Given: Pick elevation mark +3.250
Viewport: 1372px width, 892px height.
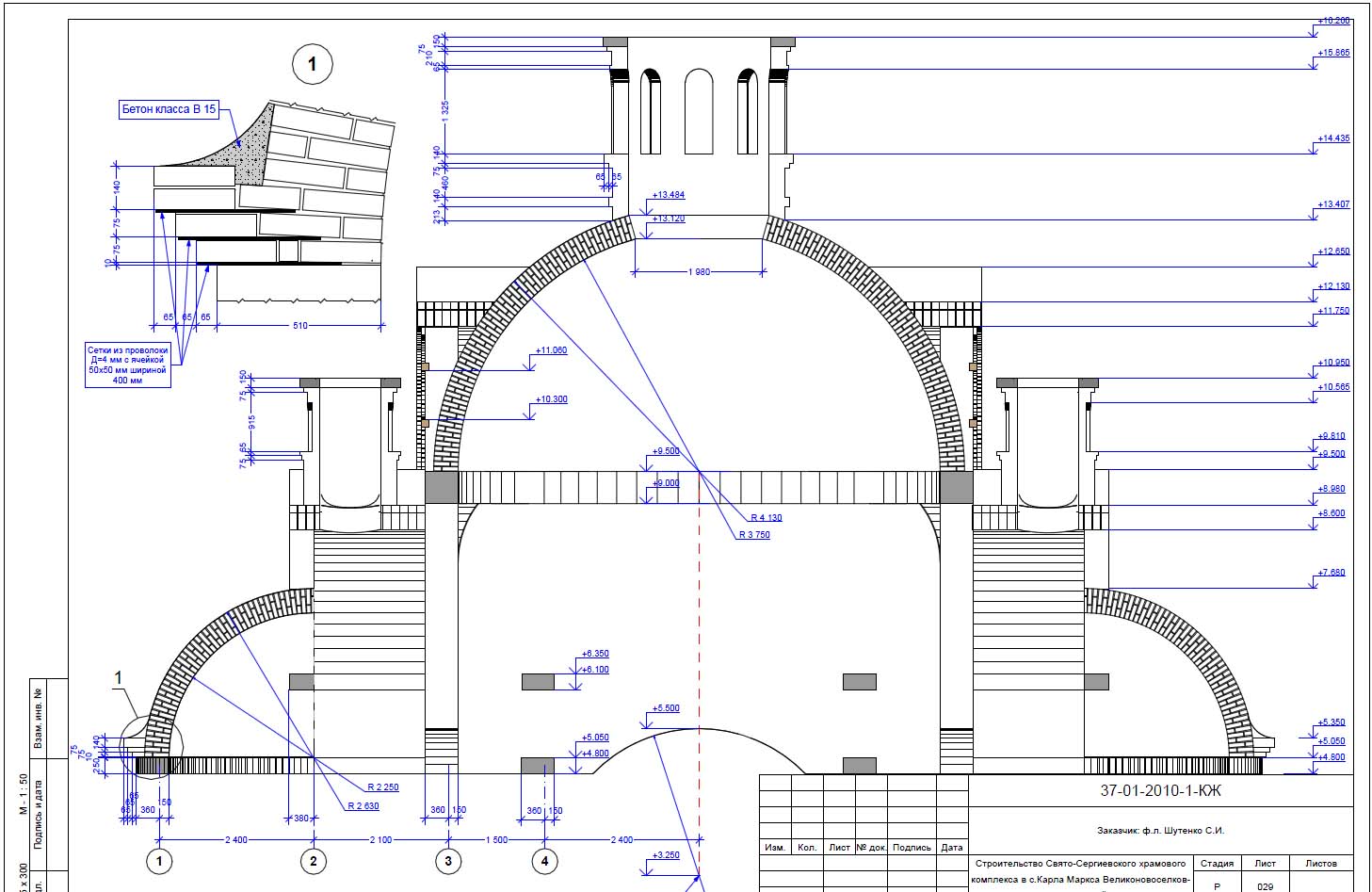Looking at the screenshot, I should click(666, 855).
